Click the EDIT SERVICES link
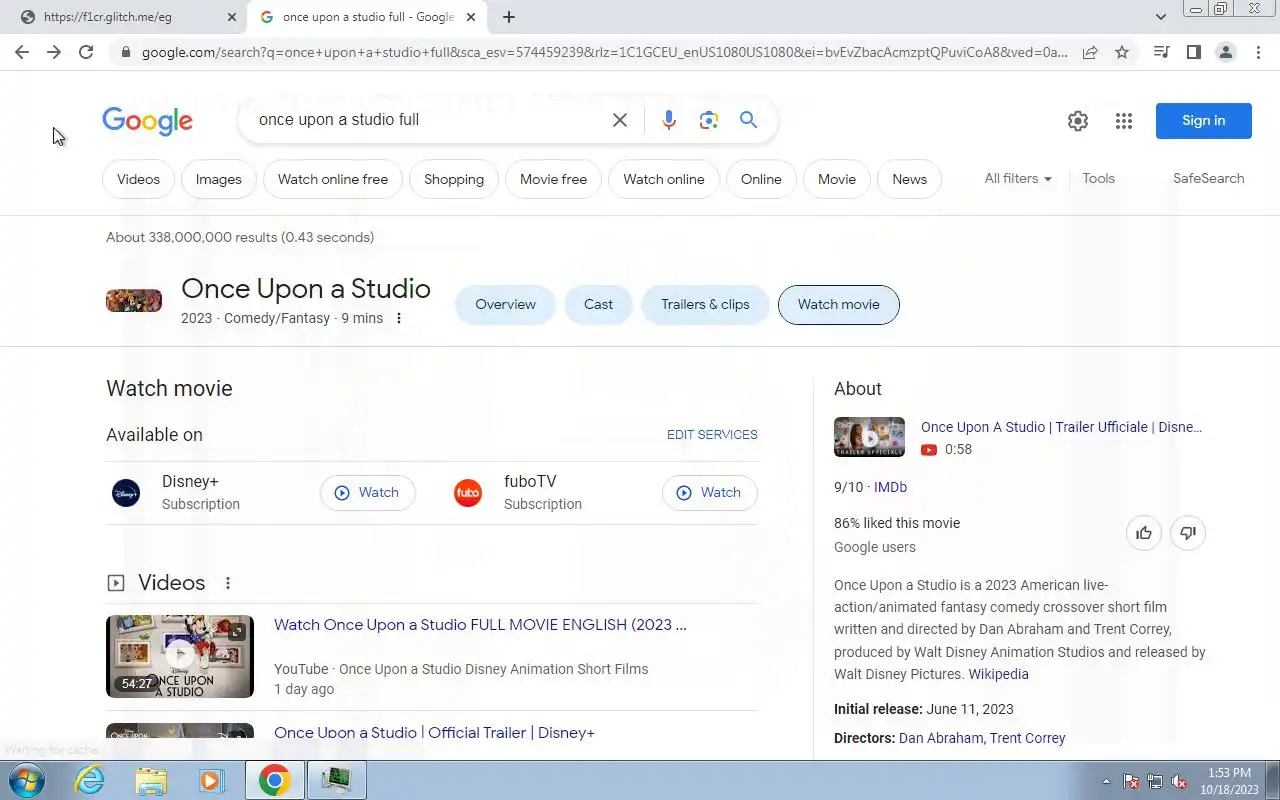 (712, 435)
